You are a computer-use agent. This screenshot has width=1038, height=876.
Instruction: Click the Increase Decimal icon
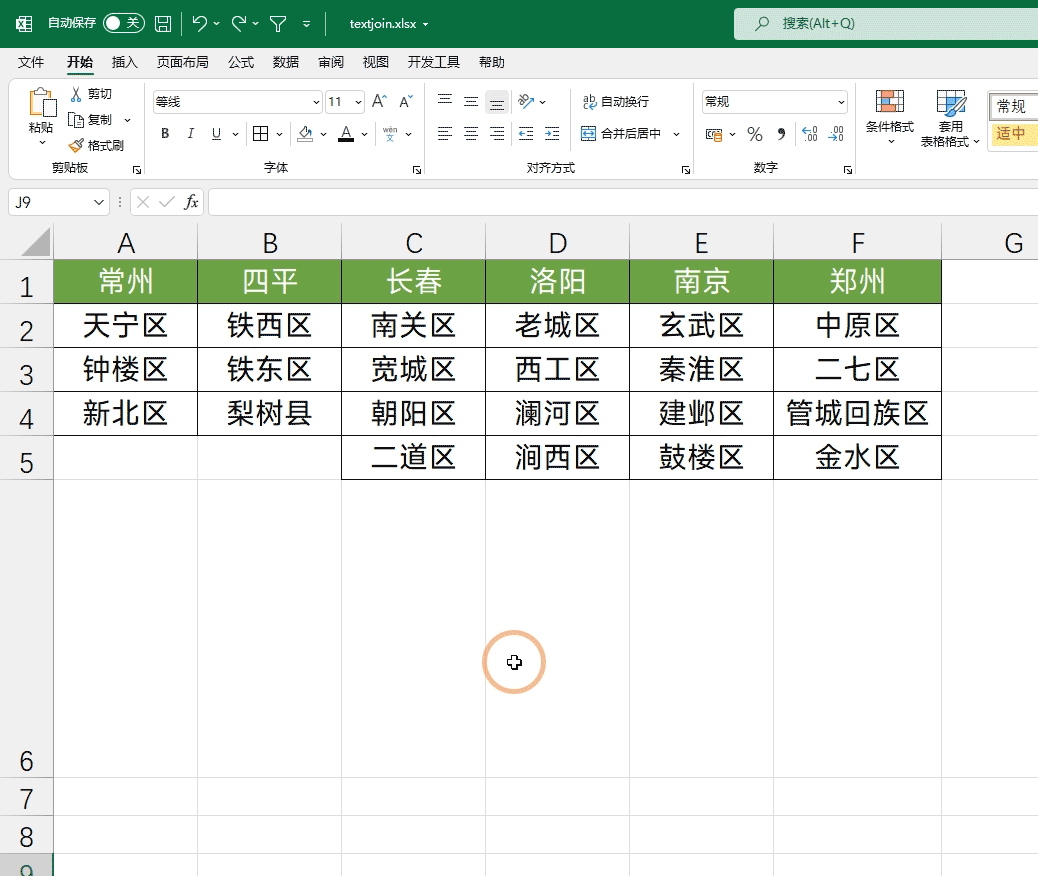[810, 133]
